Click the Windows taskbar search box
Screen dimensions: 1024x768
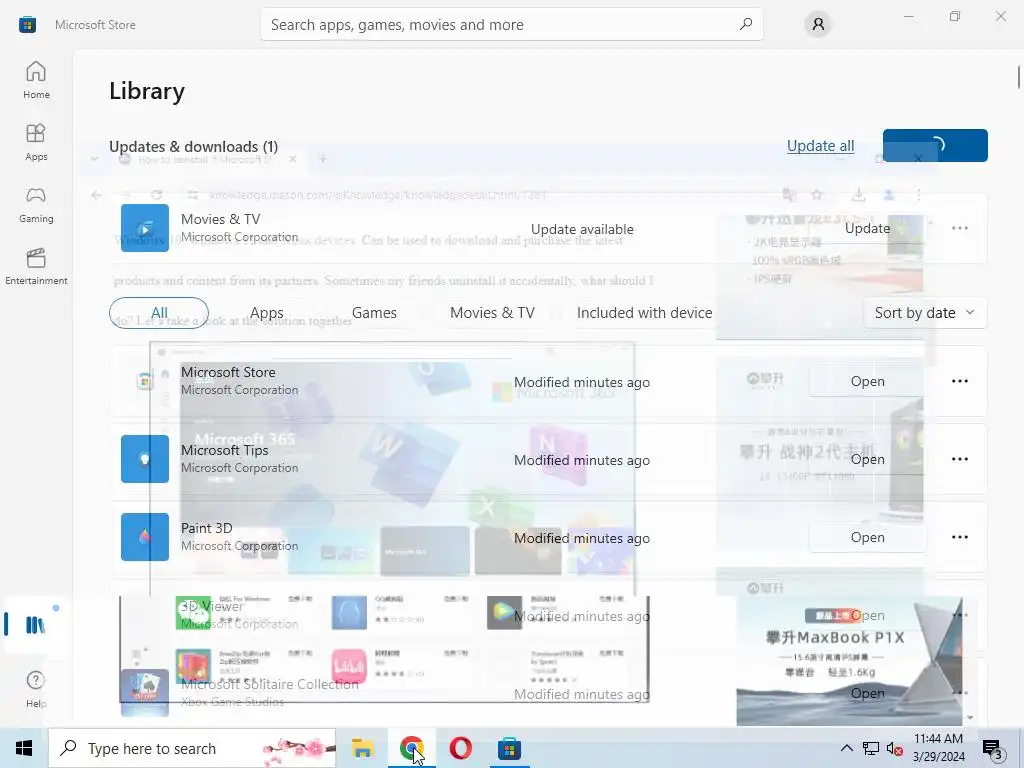point(192,748)
